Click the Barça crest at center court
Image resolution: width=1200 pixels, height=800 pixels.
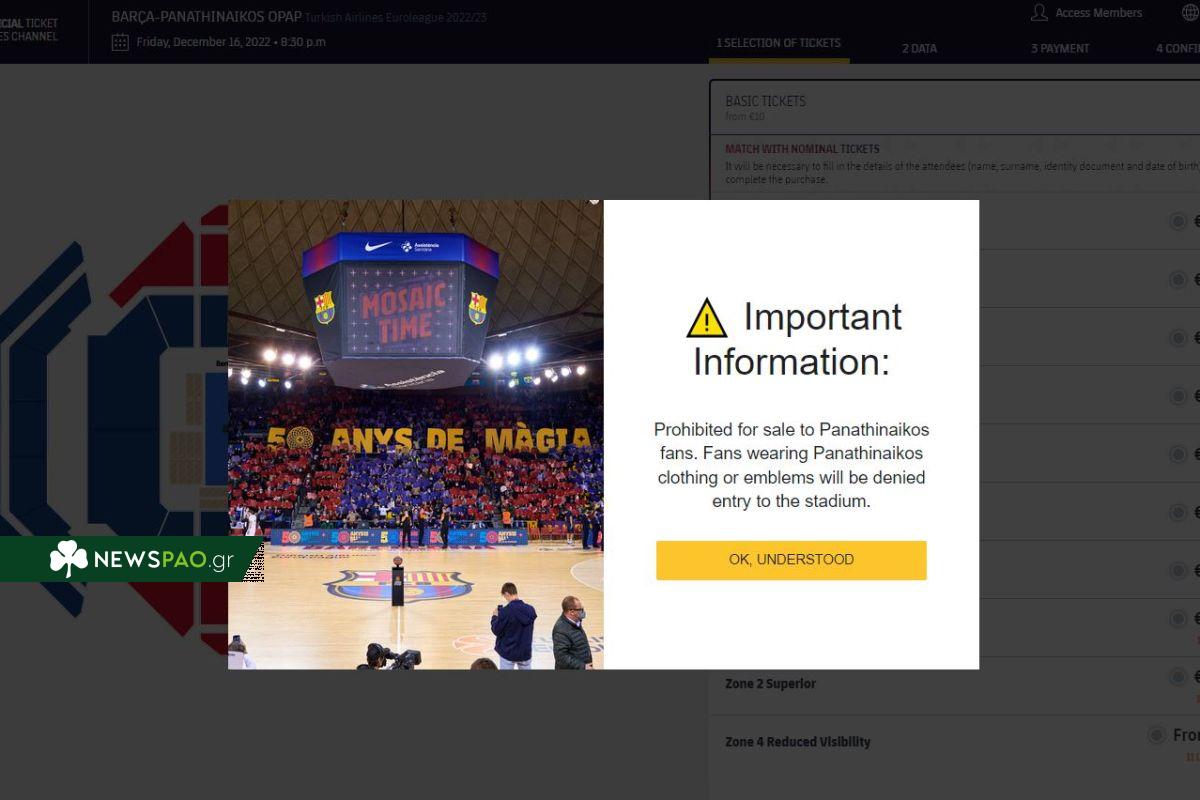398,585
